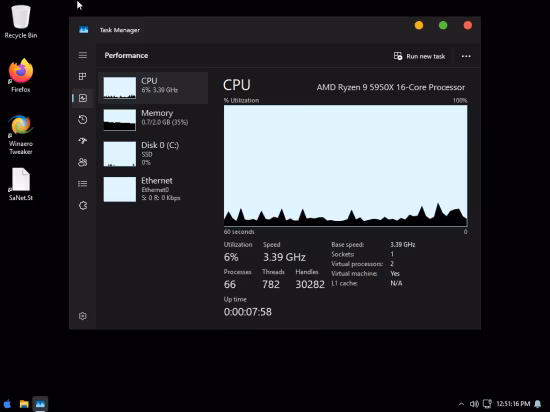
Task: Open the clock showing 12:51:16 PM
Action: pyautogui.click(x=513, y=404)
